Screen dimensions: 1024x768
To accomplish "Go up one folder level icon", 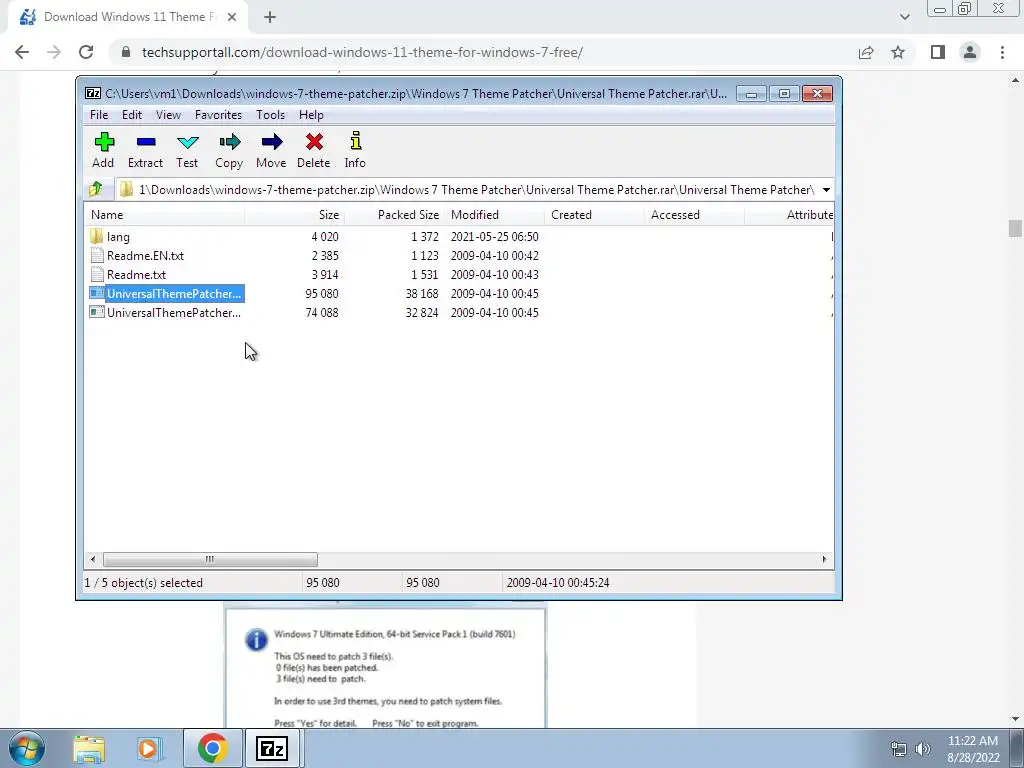I will pos(96,189).
